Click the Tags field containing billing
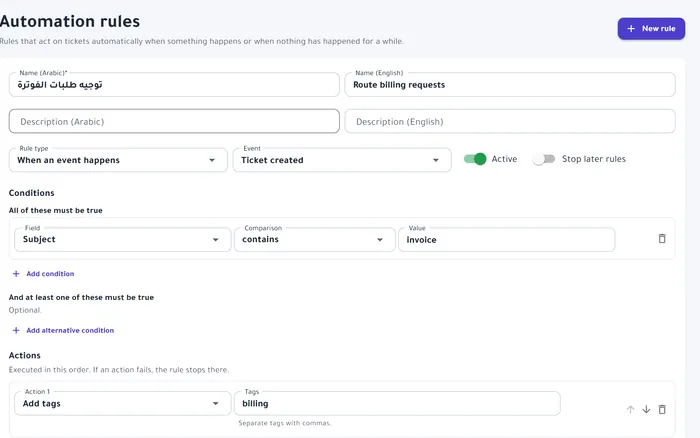Screen dimensions: 700x438 click(397, 404)
